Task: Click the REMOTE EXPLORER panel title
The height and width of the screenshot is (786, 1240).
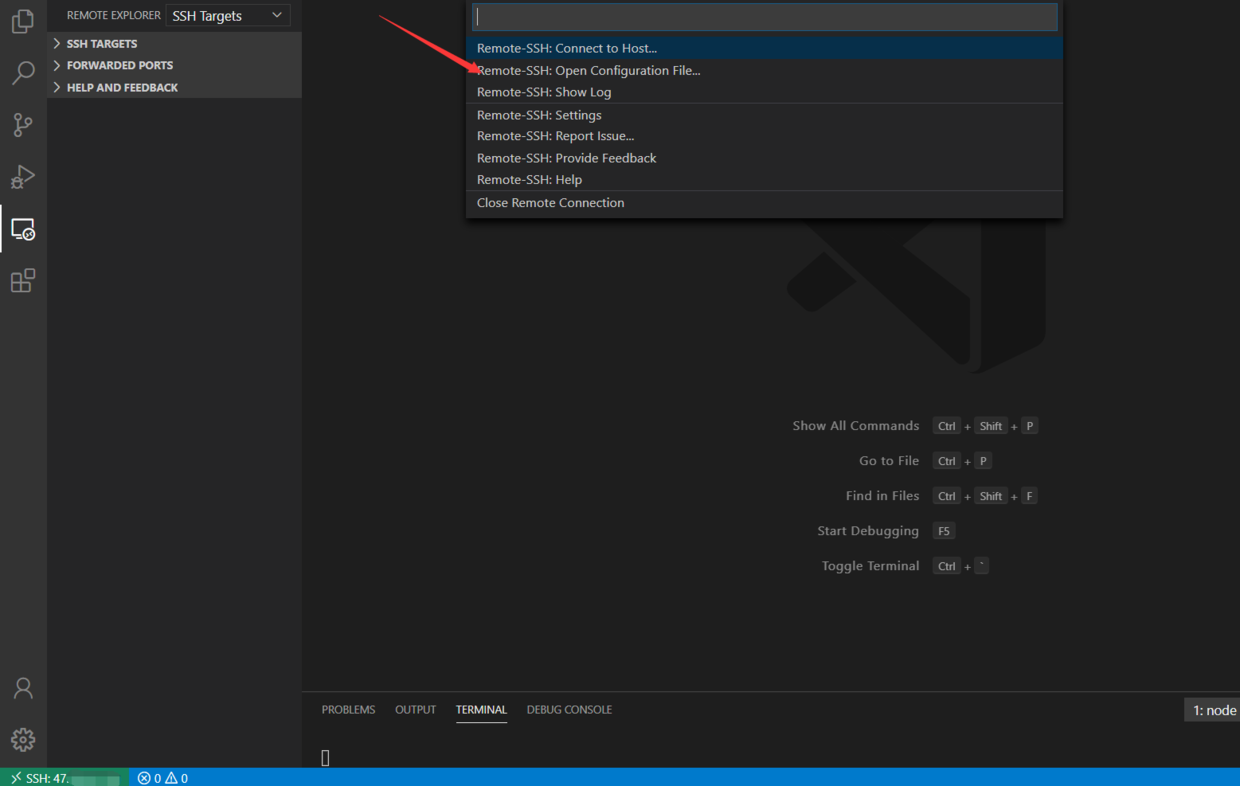Action: [113, 16]
